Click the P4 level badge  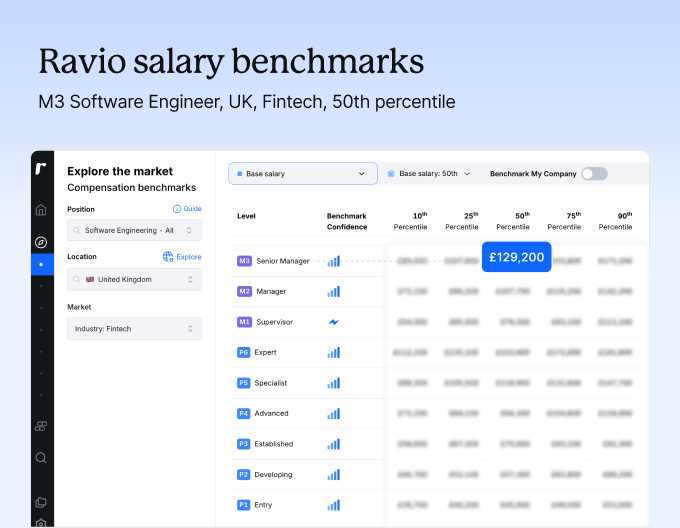click(244, 414)
